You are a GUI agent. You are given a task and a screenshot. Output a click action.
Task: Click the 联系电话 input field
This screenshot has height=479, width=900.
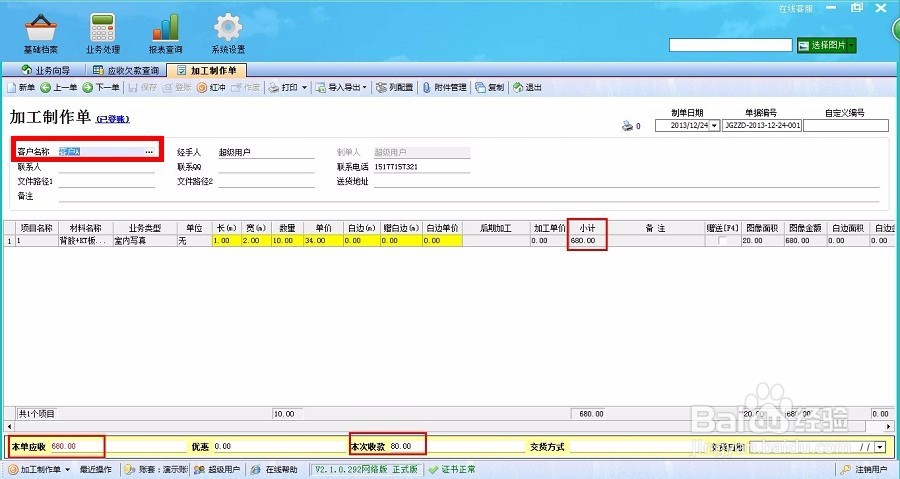pos(422,167)
